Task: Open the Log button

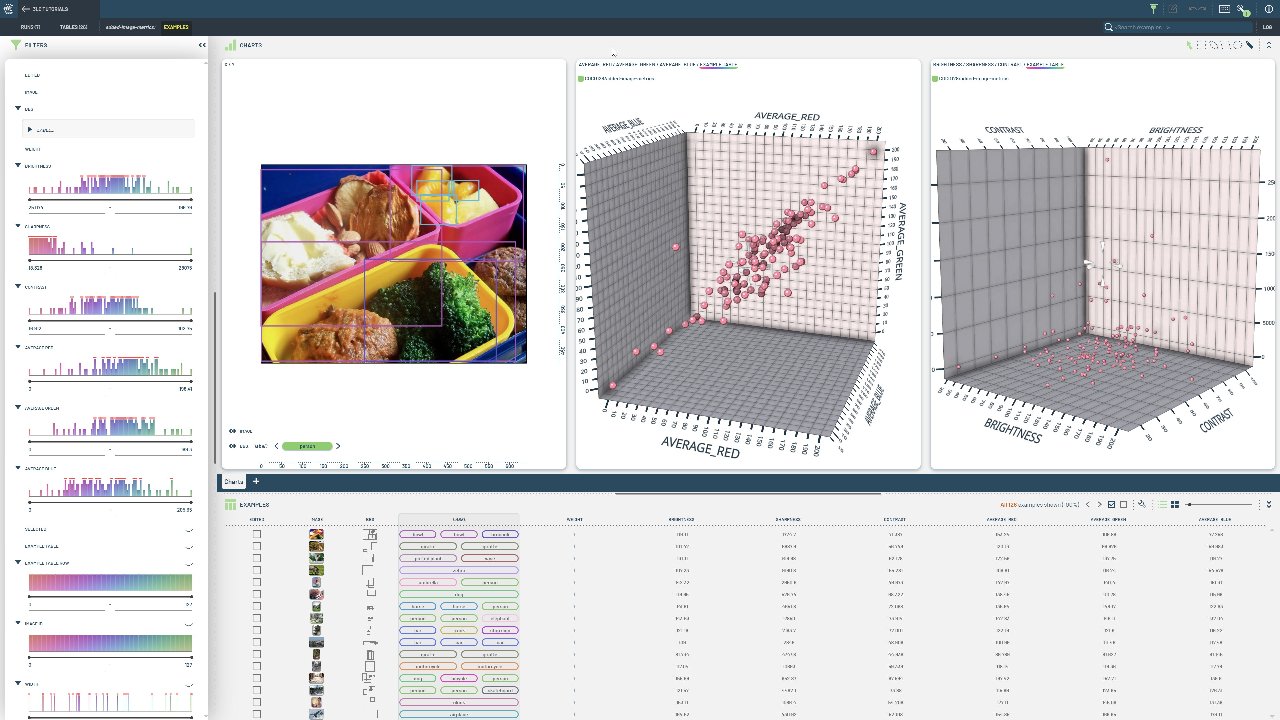Action: [x=1267, y=27]
